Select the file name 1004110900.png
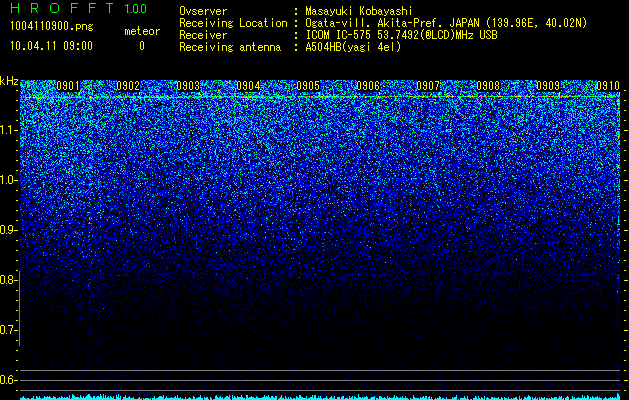The image size is (629, 400). pos(52,27)
